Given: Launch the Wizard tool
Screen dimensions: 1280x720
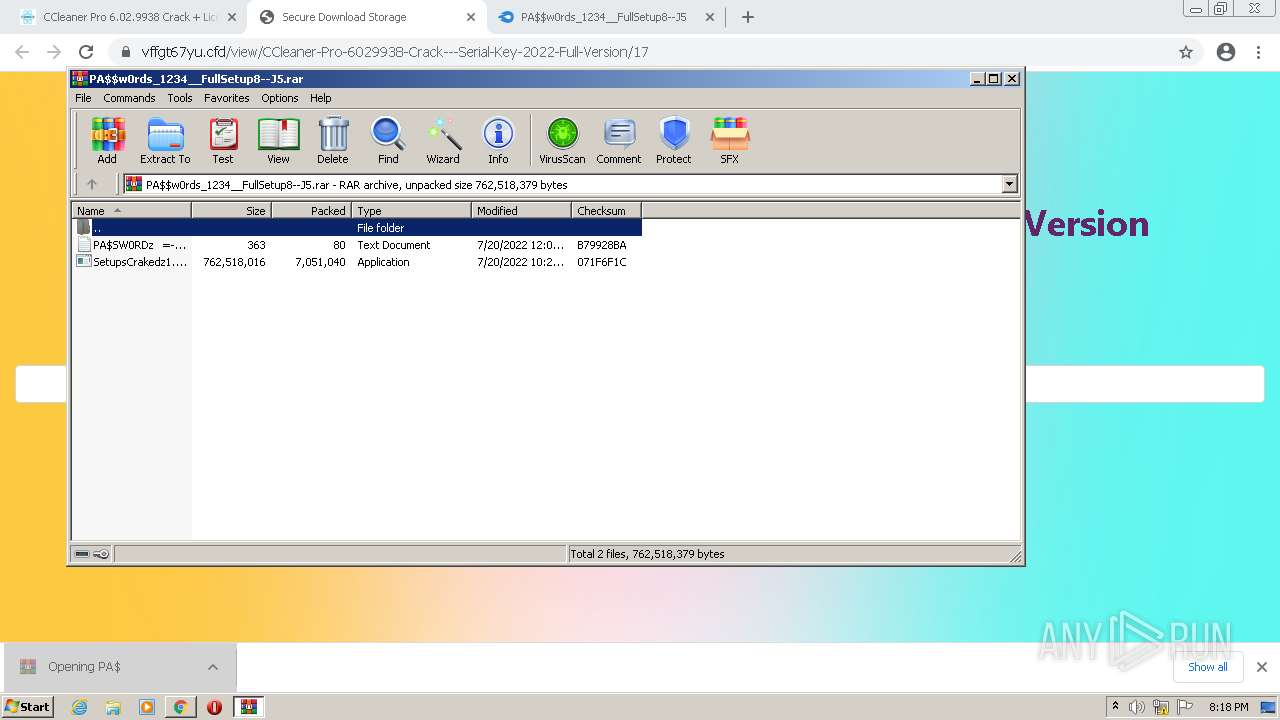Looking at the screenshot, I should click(443, 141).
